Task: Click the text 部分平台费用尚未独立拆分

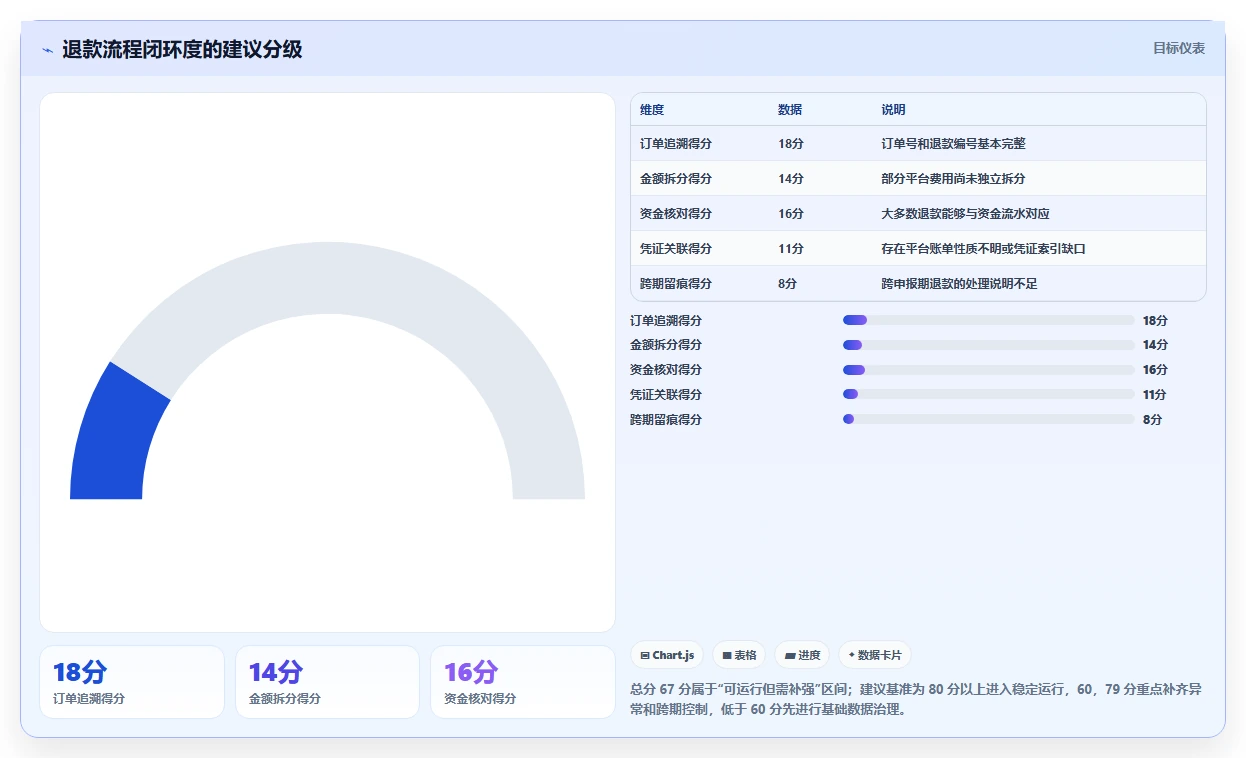Action: point(953,179)
